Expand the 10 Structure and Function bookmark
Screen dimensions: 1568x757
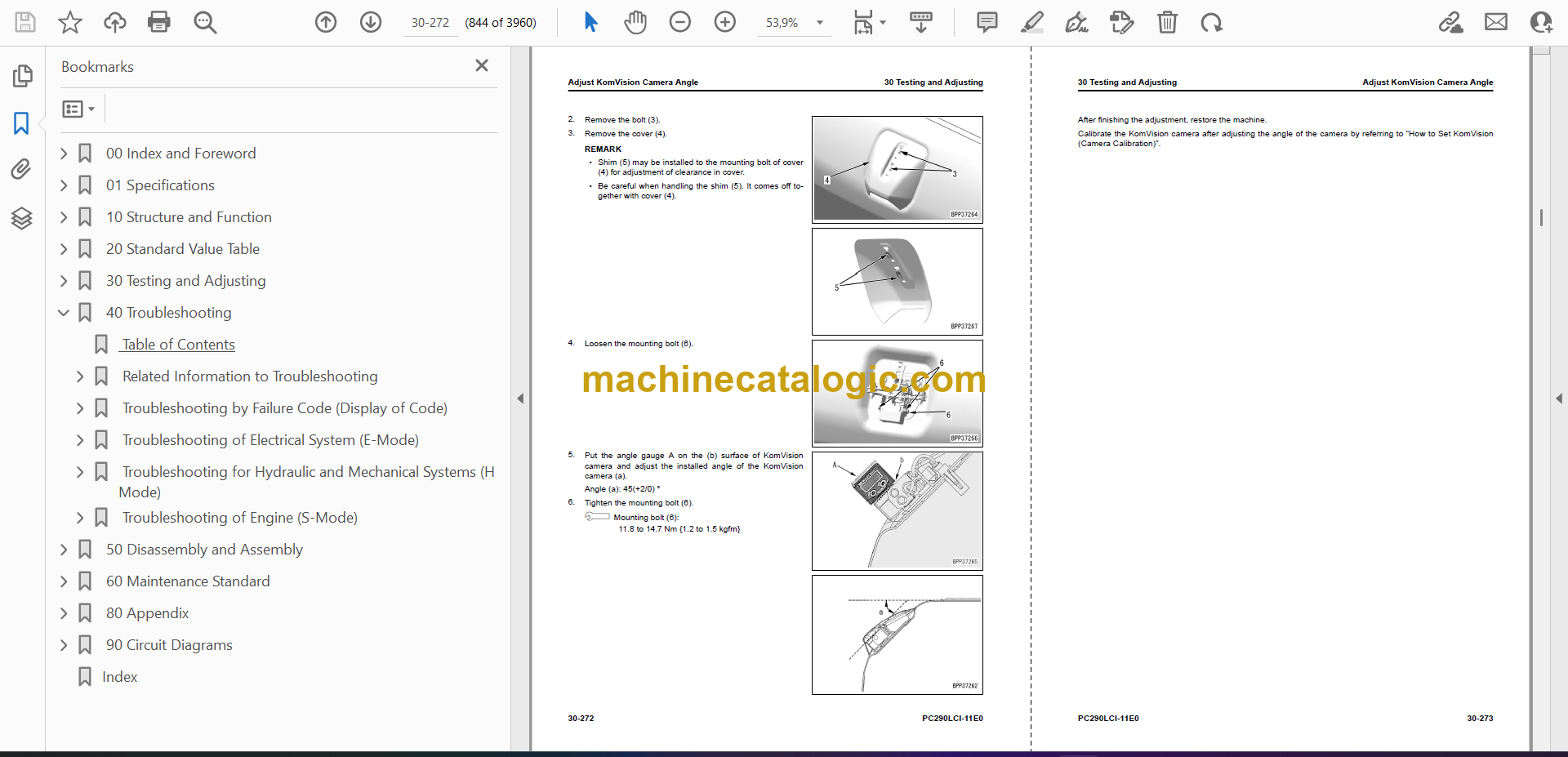pos(64,216)
